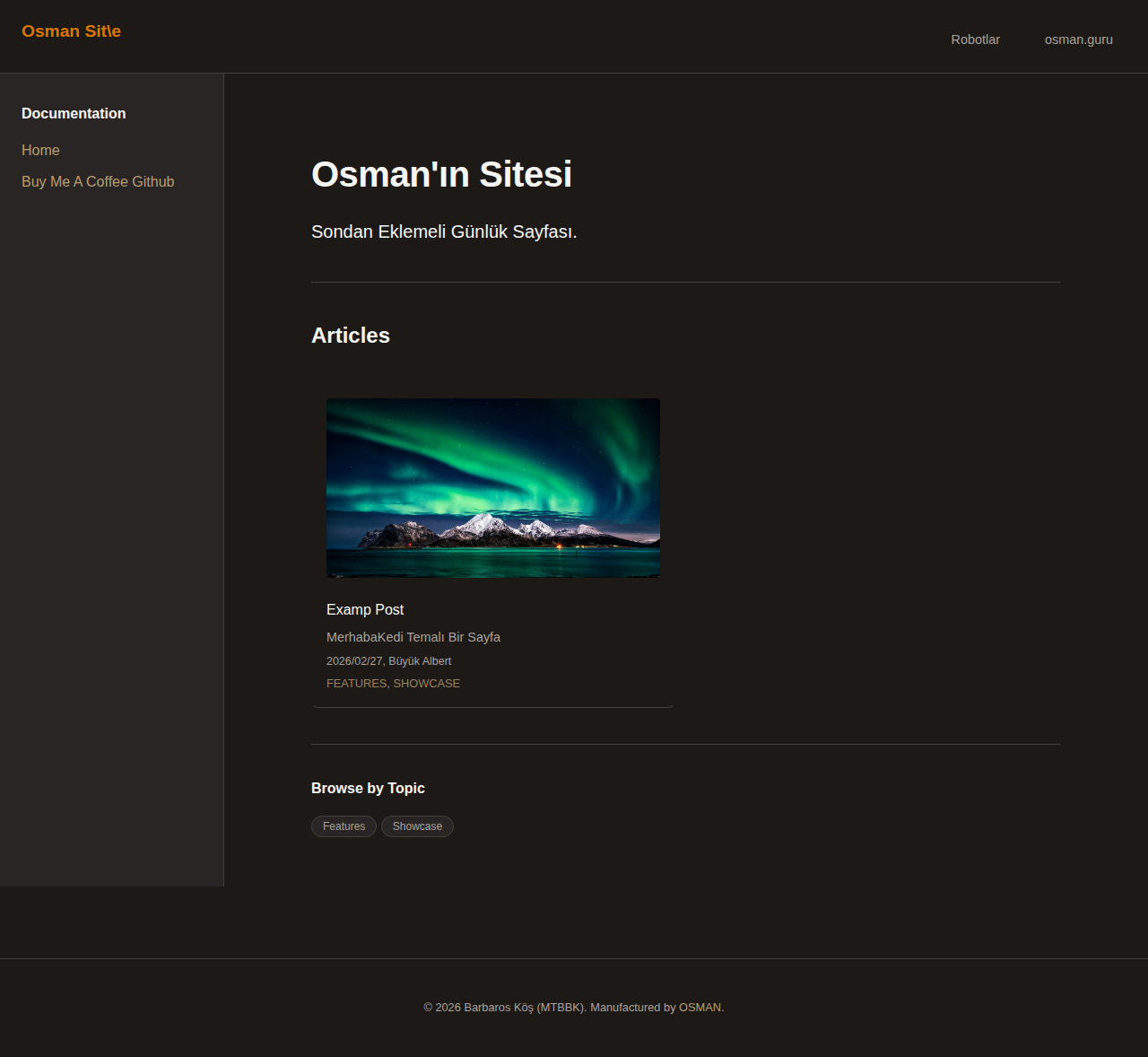Follow the OSMAN link in the footer
The height and width of the screenshot is (1057, 1148).
click(x=700, y=1008)
